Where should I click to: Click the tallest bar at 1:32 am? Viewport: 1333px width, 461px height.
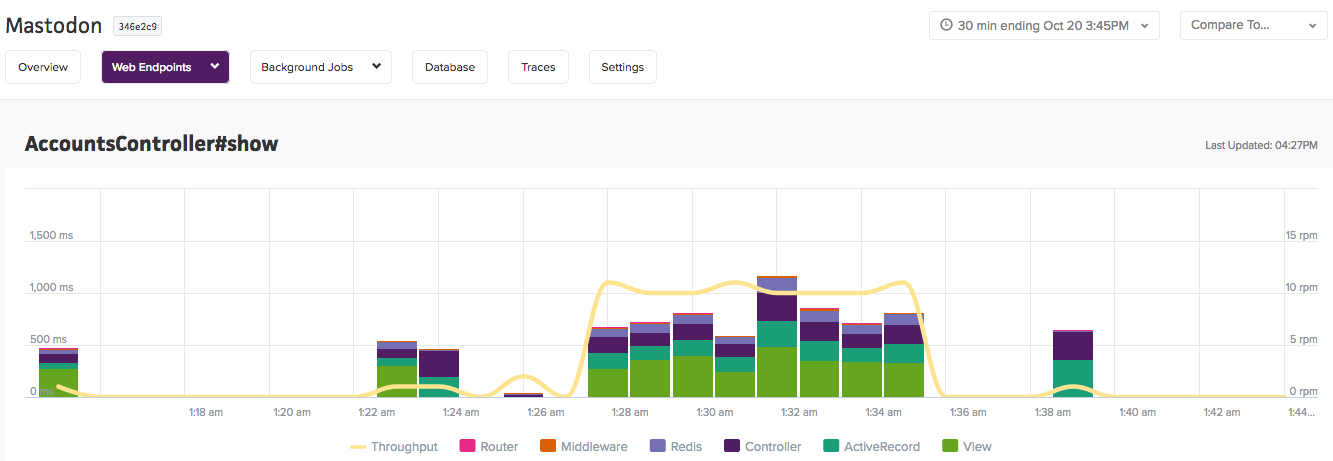pos(777,336)
